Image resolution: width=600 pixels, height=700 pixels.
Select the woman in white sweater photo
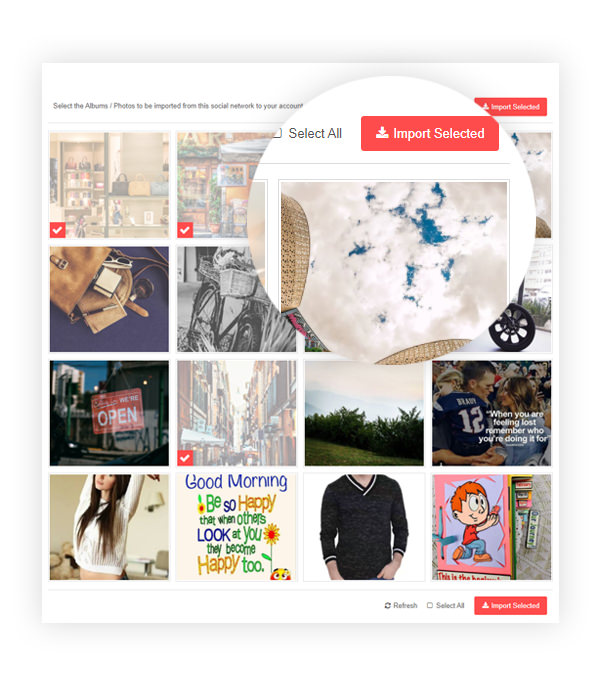coord(109,527)
